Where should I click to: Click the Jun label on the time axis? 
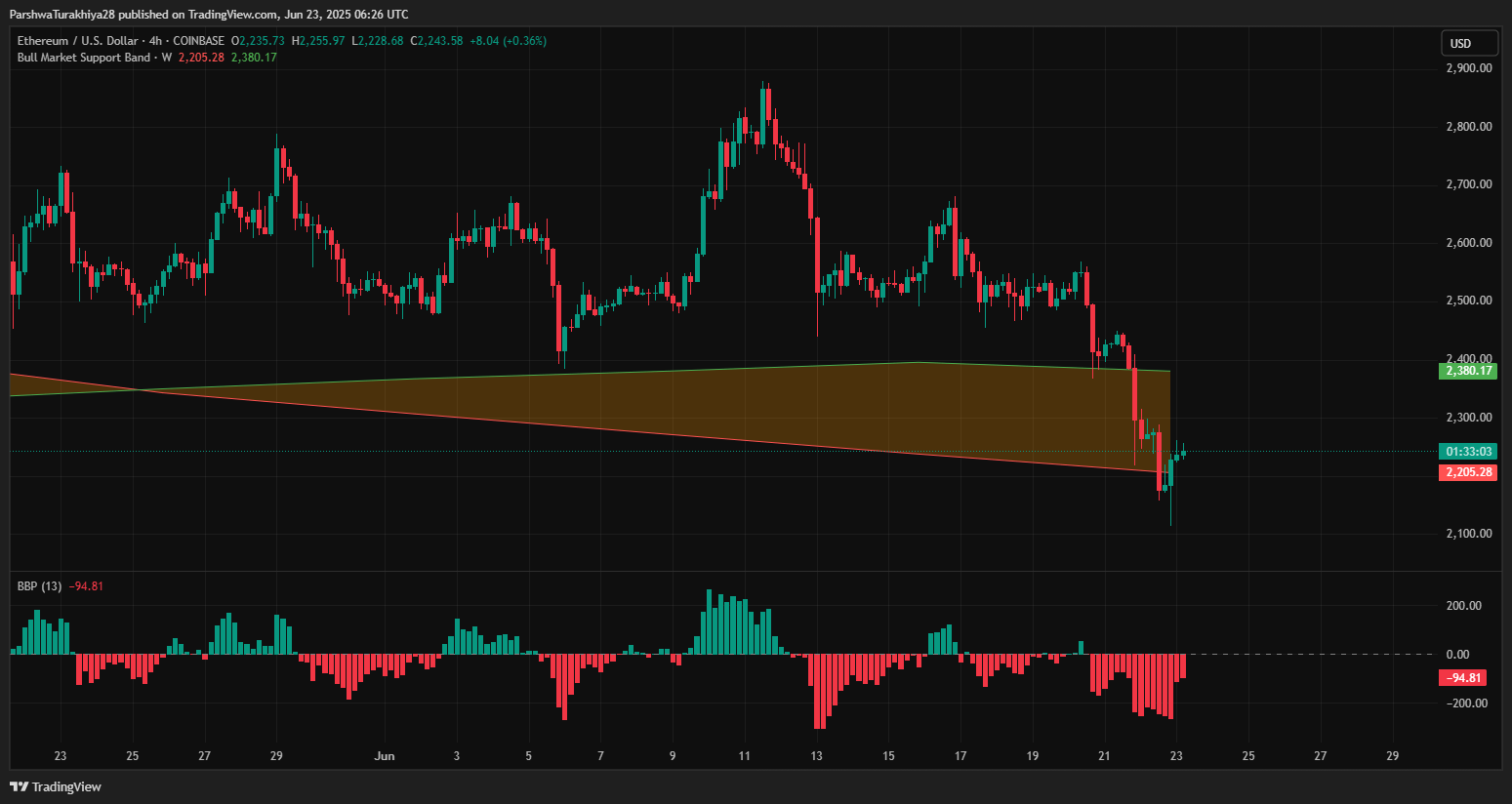coord(384,755)
